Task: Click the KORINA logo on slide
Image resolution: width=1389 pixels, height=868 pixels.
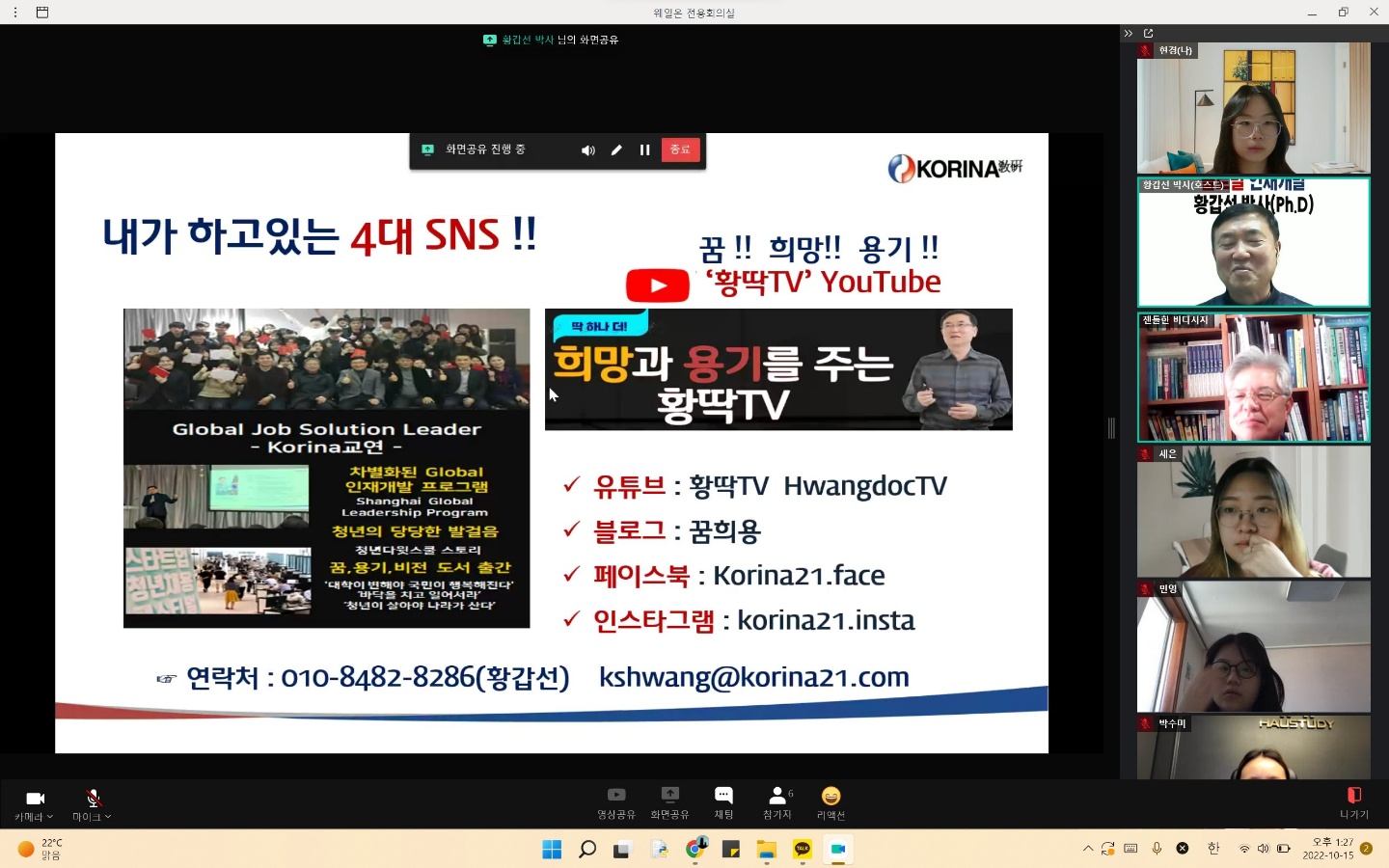Action: coord(955,169)
